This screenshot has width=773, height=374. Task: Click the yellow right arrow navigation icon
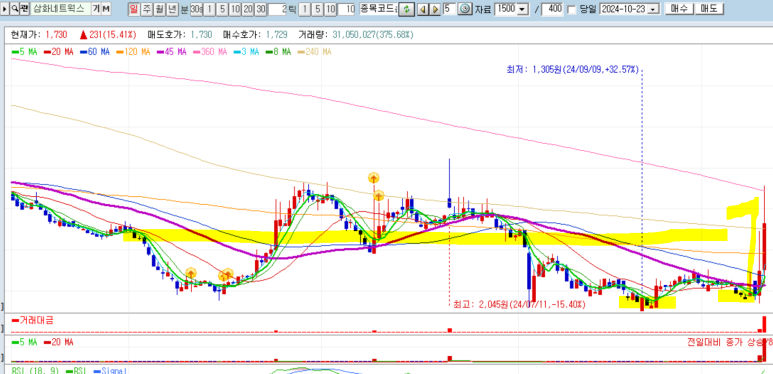tap(435, 9)
